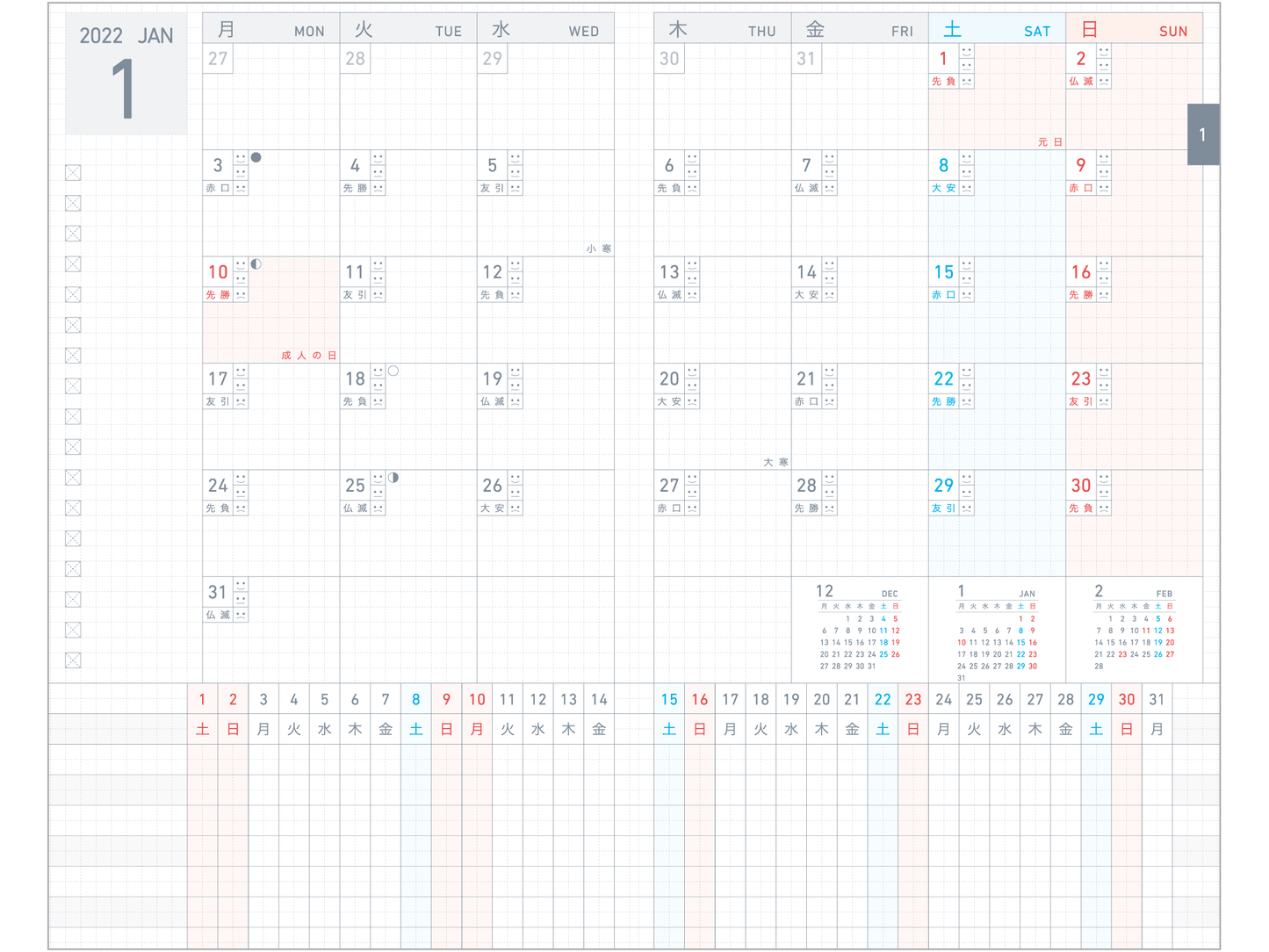This screenshot has width=1269, height=952.
Task: Check the sad mood box on January 22
Action: [967, 401]
